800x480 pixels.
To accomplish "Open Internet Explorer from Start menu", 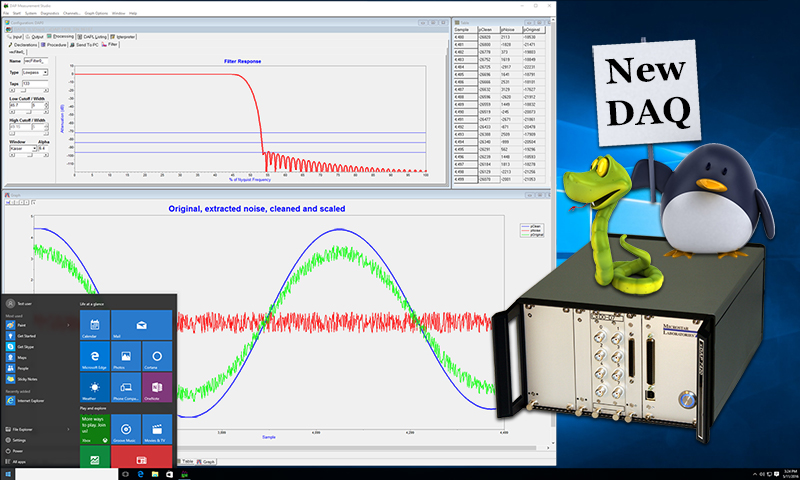I will click(x=39, y=400).
